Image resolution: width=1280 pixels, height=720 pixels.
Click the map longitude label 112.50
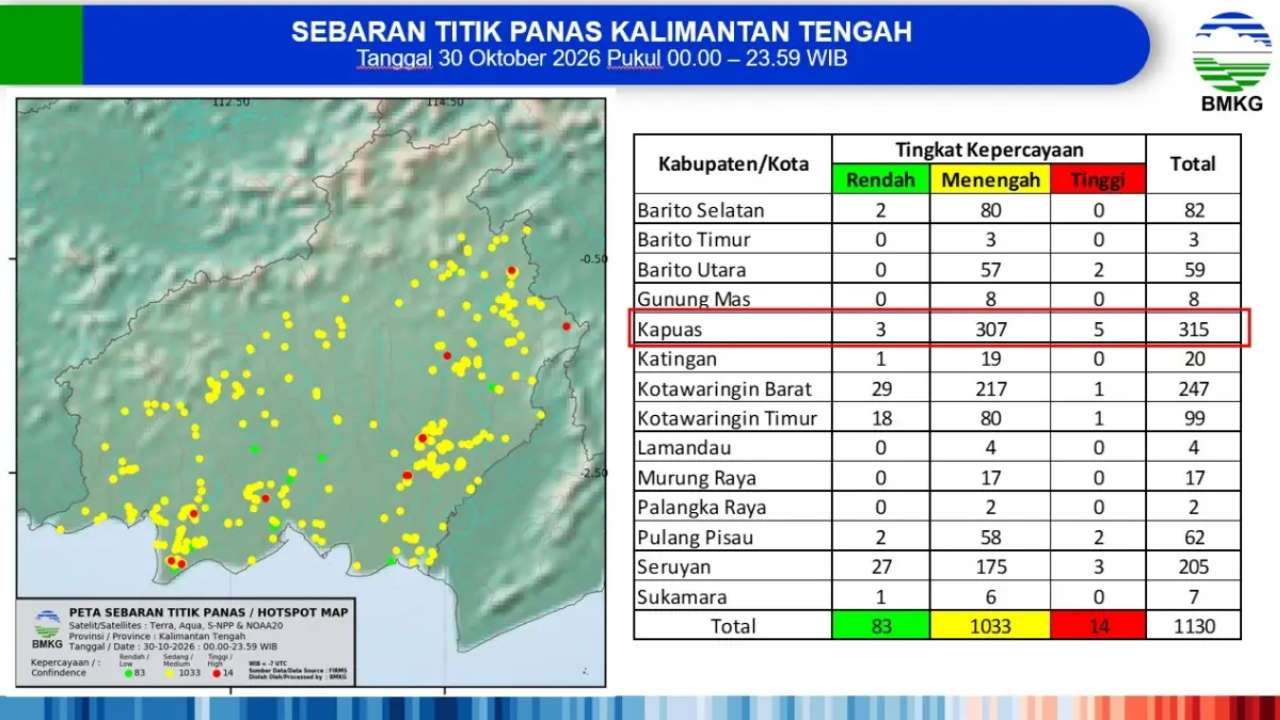(x=230, y=103)
